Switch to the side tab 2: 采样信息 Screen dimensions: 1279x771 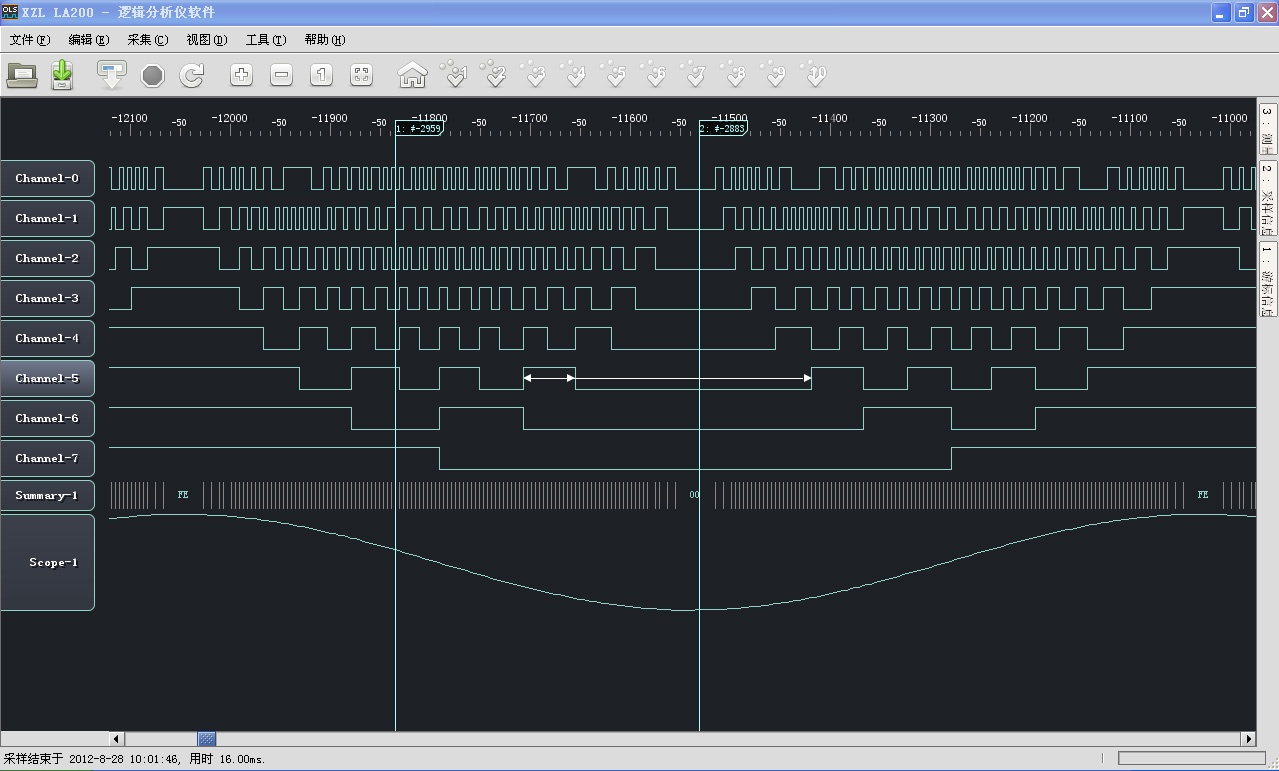point(1267,198)
